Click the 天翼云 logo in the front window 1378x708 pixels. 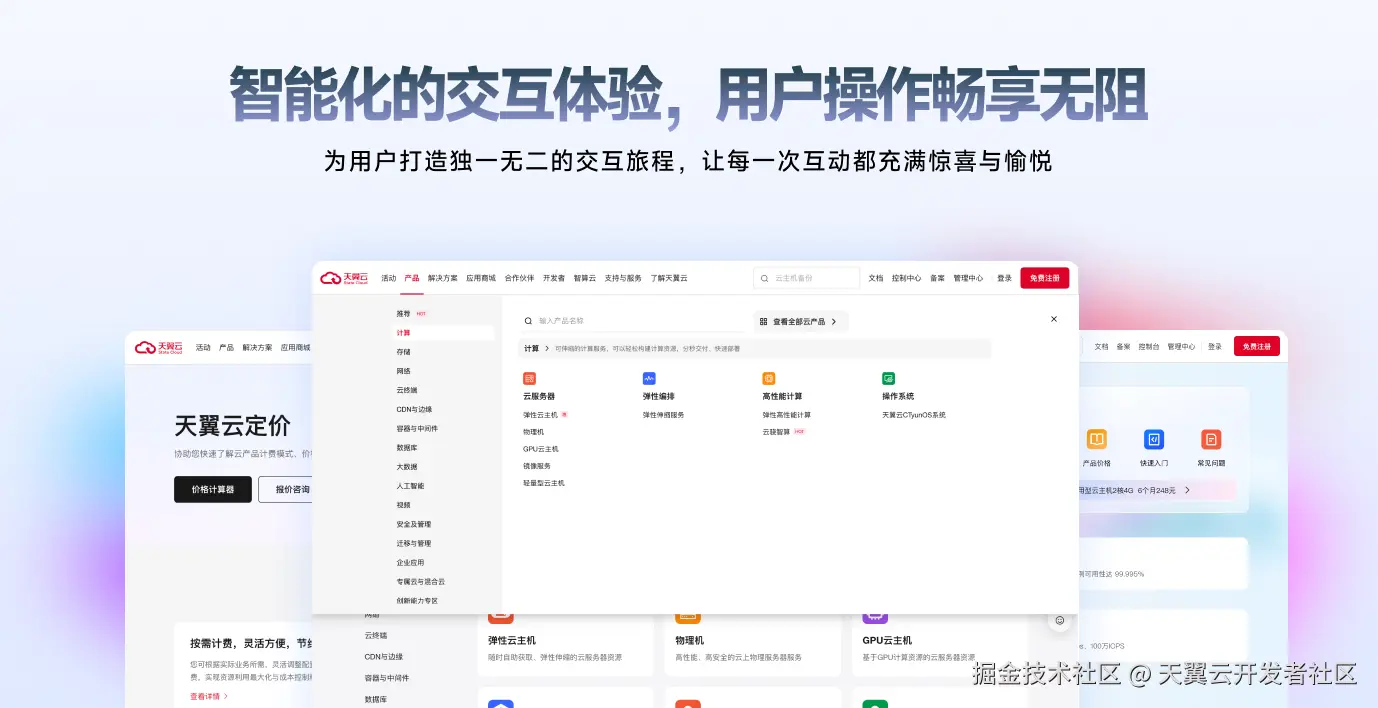point(345,278)
